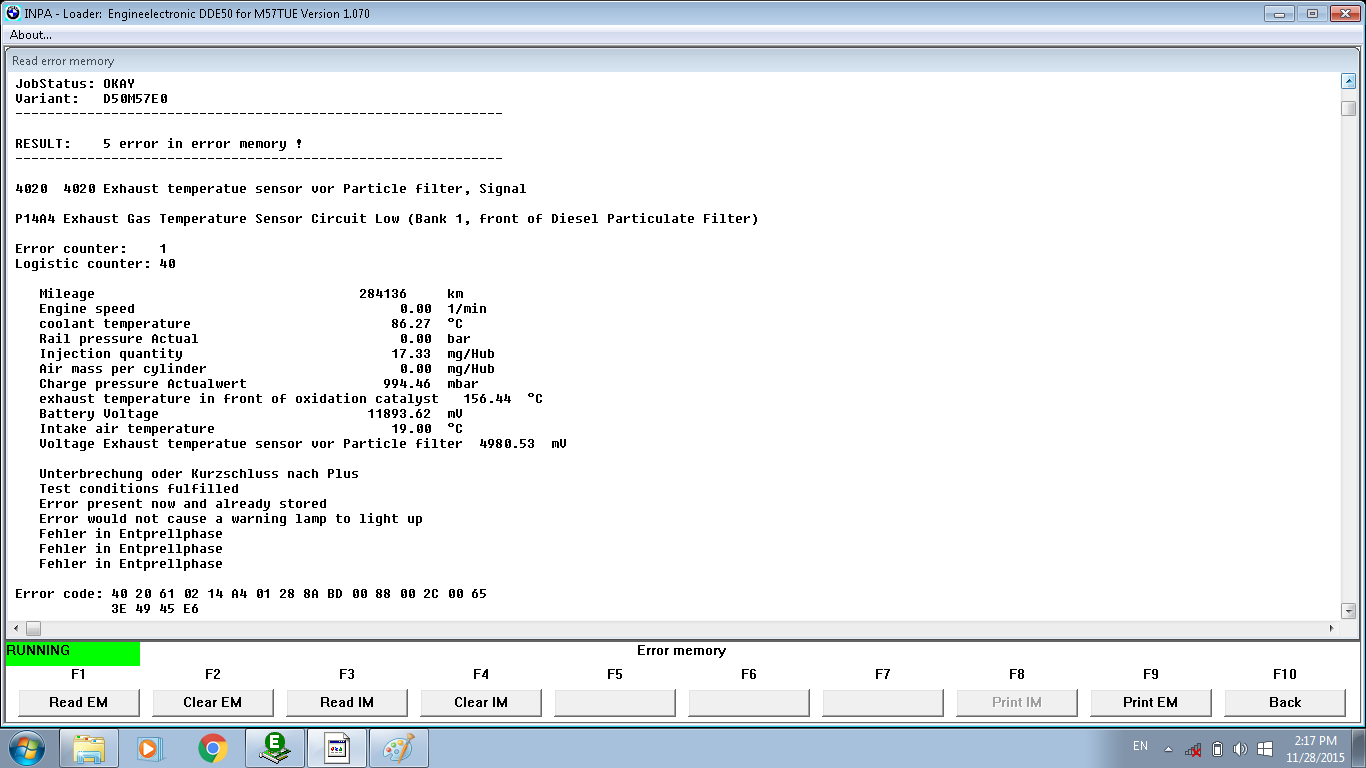Click Clear IM under F4
1366x768 pixels.
pos(480,702)
